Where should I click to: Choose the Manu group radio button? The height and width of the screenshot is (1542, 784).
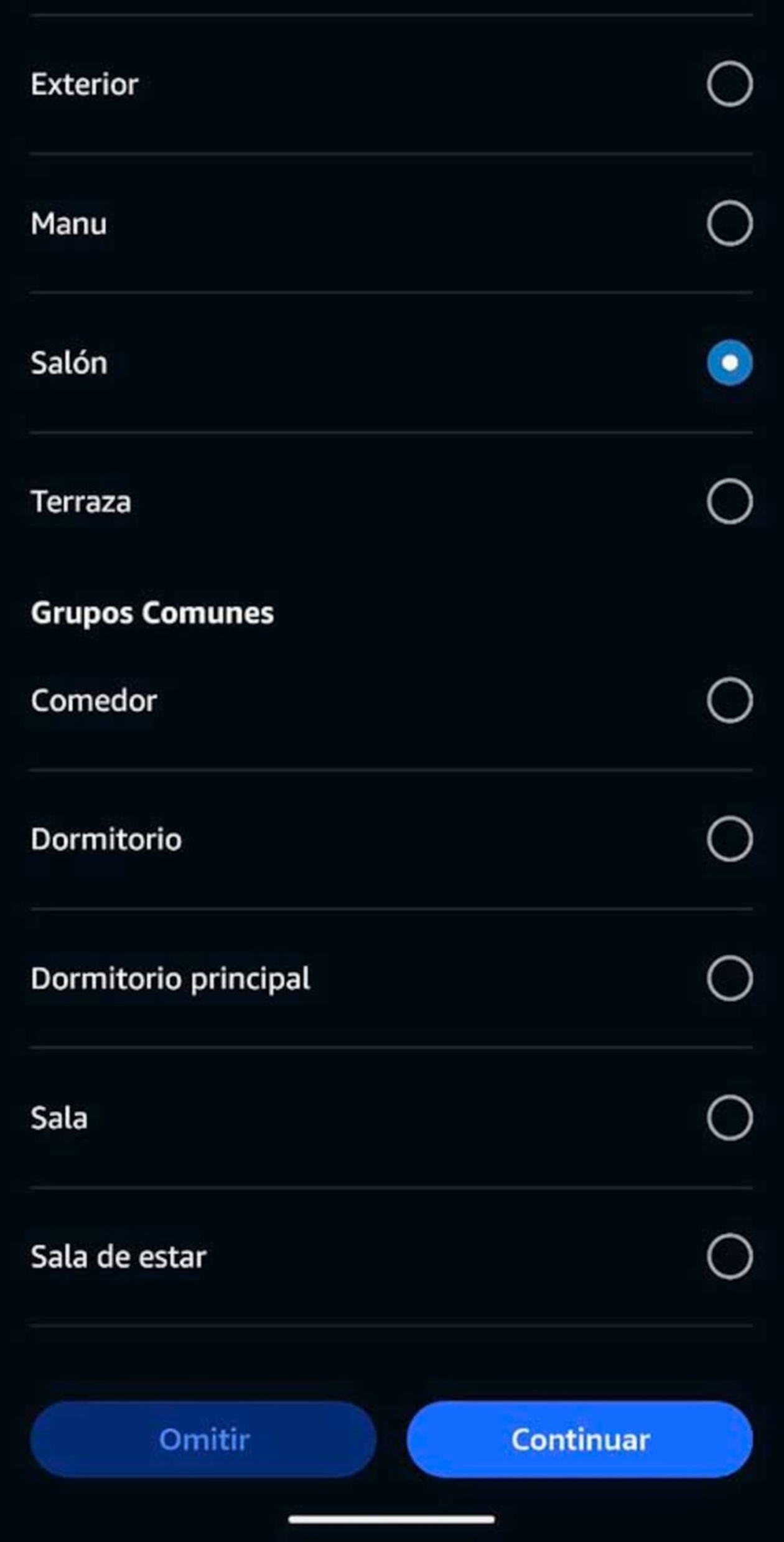coord(729,223)
